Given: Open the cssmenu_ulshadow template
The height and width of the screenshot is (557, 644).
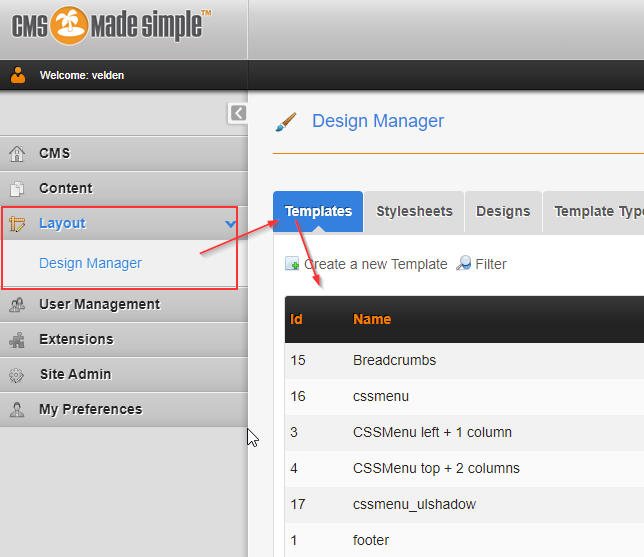Looking at the screenshot, I should point(414,504).
